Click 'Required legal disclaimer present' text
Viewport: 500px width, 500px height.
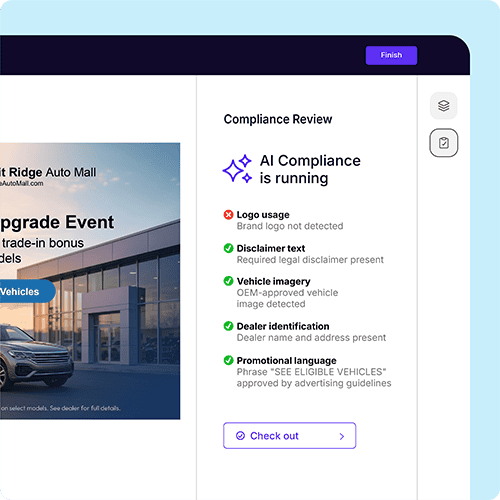point(310,260)
